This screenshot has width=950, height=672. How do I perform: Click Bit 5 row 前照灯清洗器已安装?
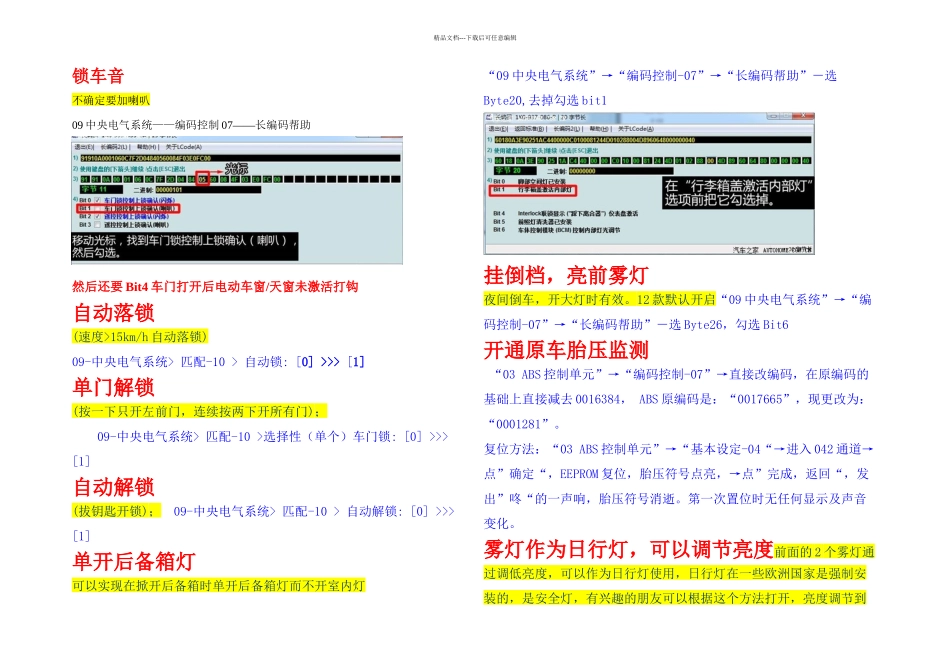point(533,222)
